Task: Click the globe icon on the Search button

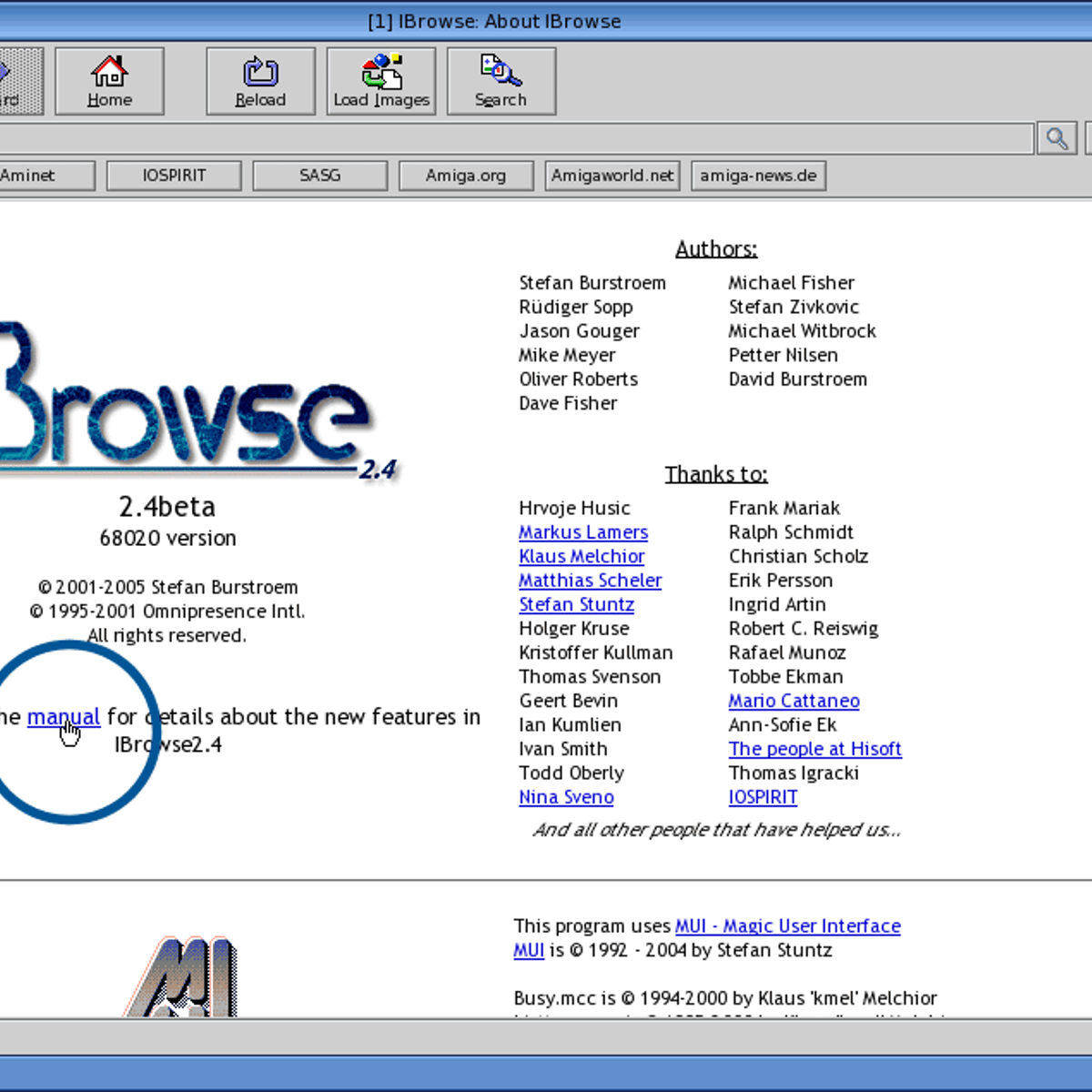Action: pyautogui.click(x=499, y=68)
